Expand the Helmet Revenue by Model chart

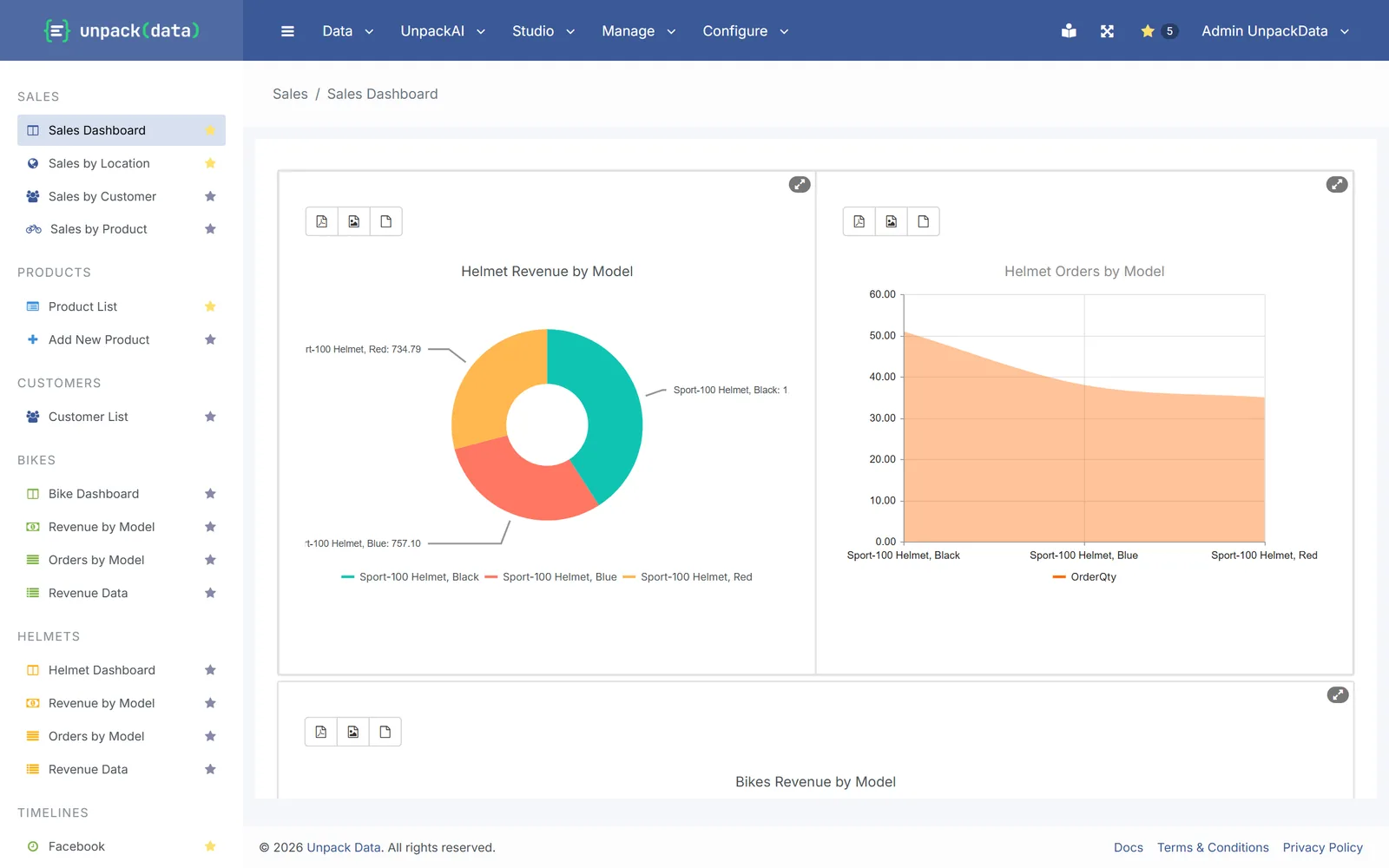pyautogui.click(x=800, y=184)
